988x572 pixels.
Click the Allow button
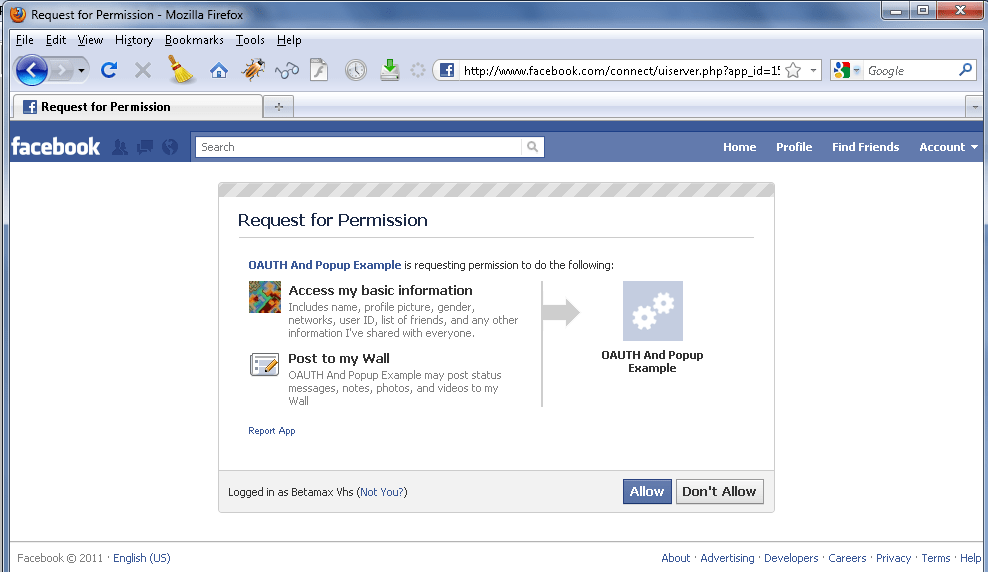tap(647, 491)
